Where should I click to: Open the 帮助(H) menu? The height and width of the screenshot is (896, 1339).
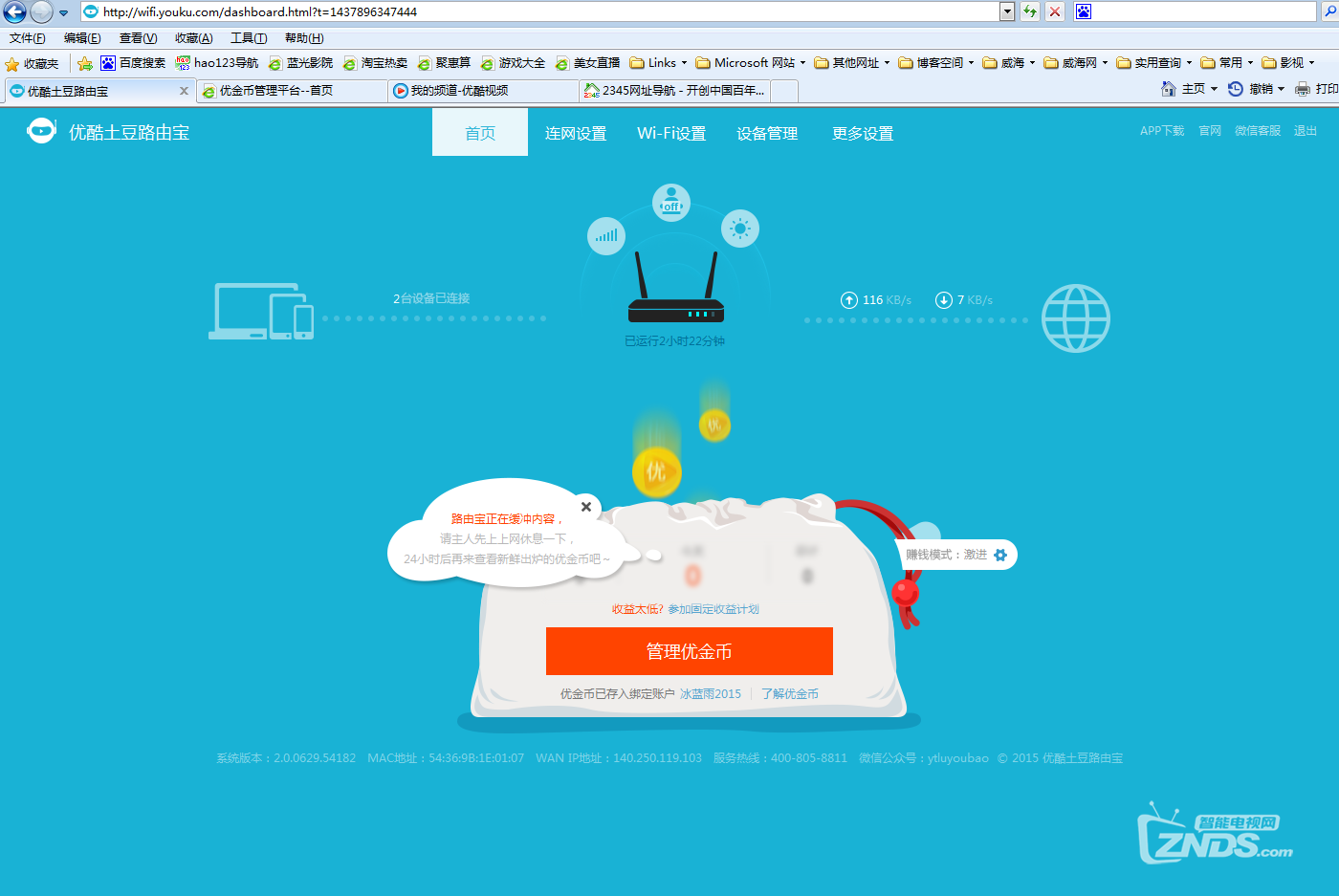[304, 38]
